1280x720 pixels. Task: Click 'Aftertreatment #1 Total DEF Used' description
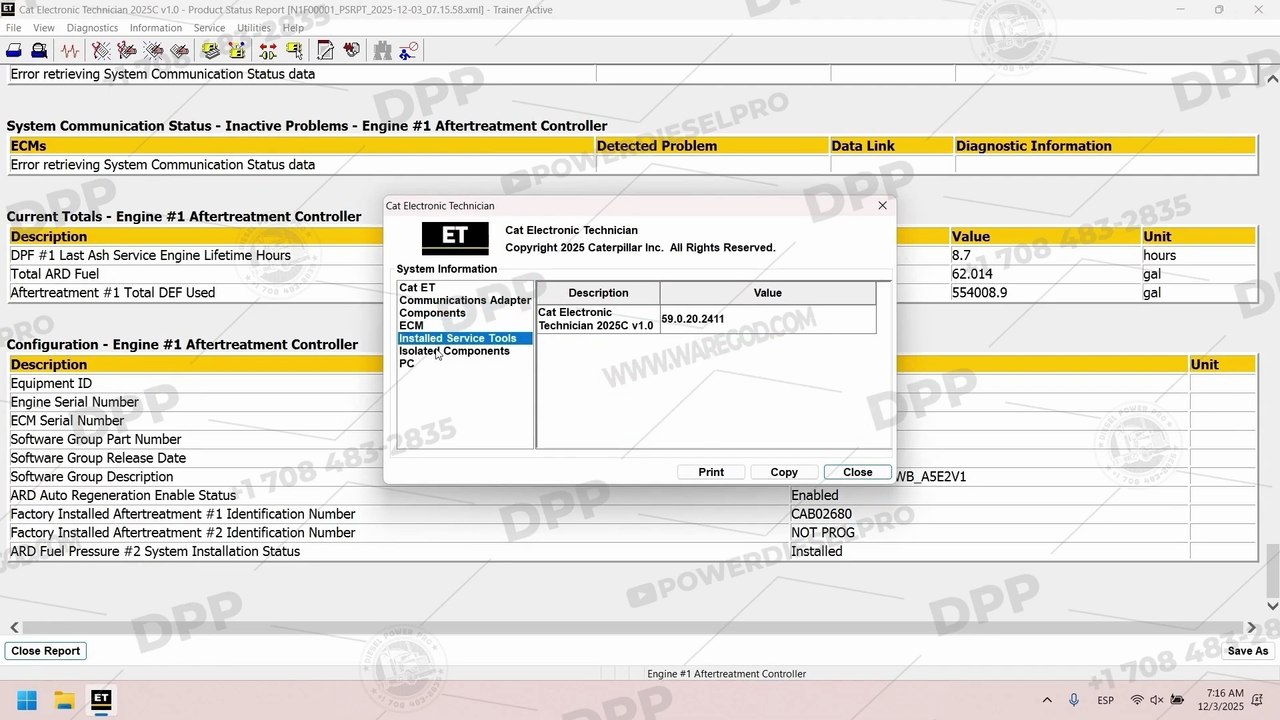(113, 293)
